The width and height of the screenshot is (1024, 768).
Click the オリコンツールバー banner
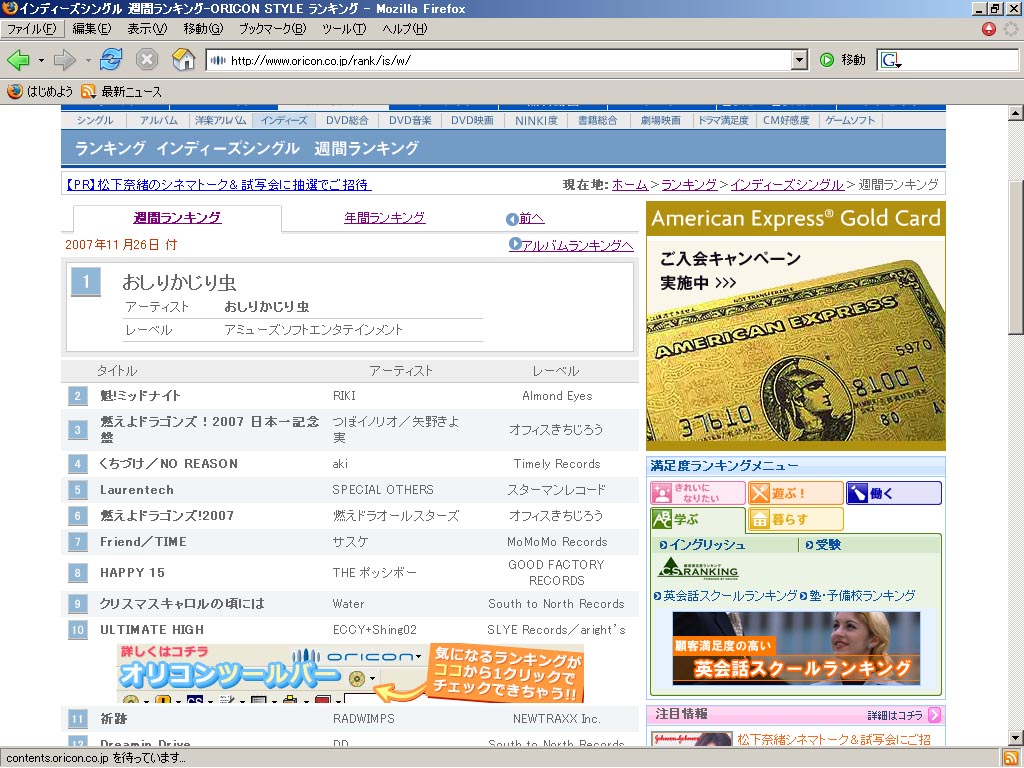pos(350,673)
